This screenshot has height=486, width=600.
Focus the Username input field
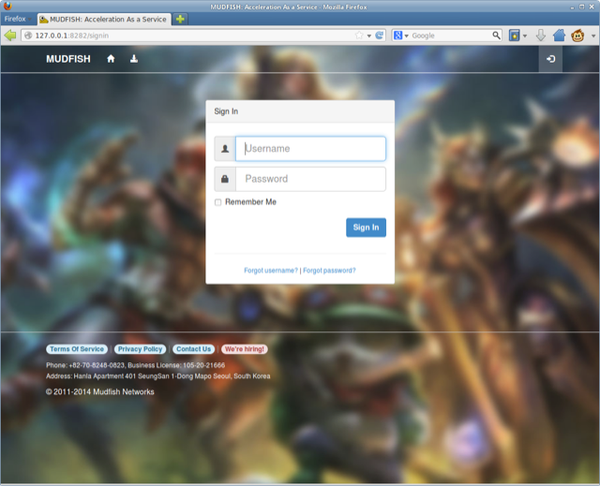pyautogui.click(x=310, y=148)
